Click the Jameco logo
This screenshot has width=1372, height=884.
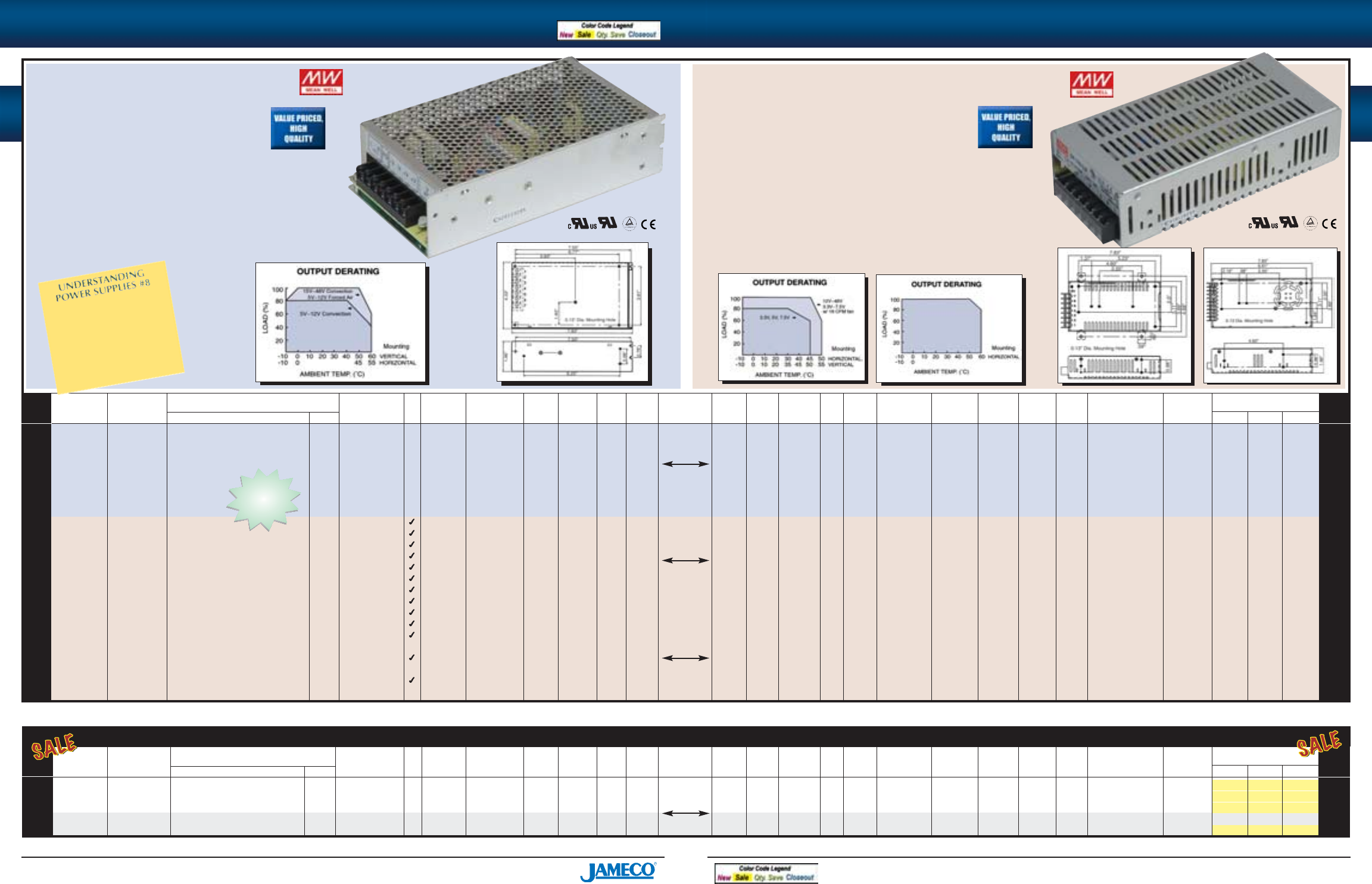[618, 871]
